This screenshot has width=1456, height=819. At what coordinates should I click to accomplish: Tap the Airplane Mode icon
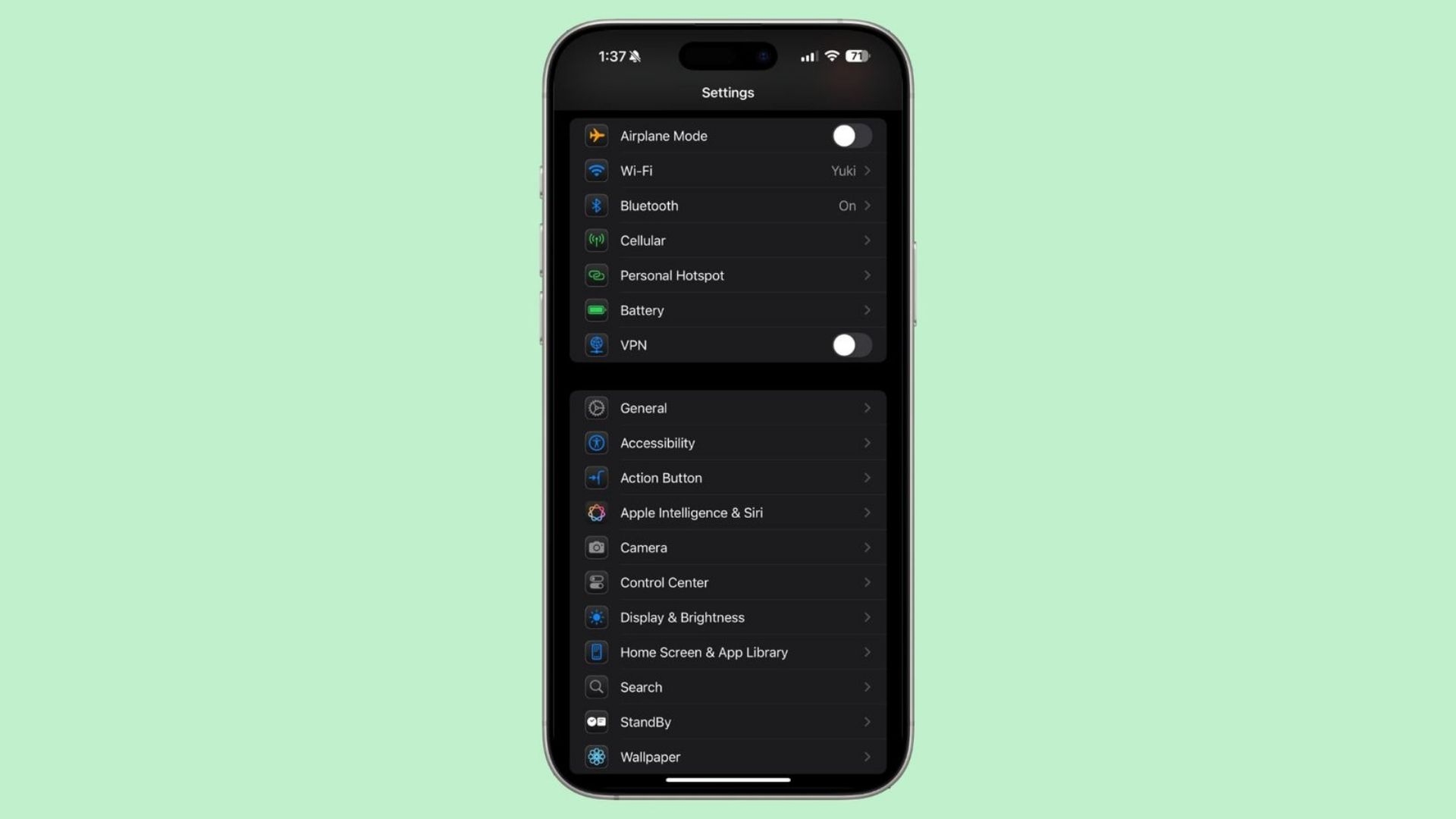pyautogui.click(x=596, y=135)
